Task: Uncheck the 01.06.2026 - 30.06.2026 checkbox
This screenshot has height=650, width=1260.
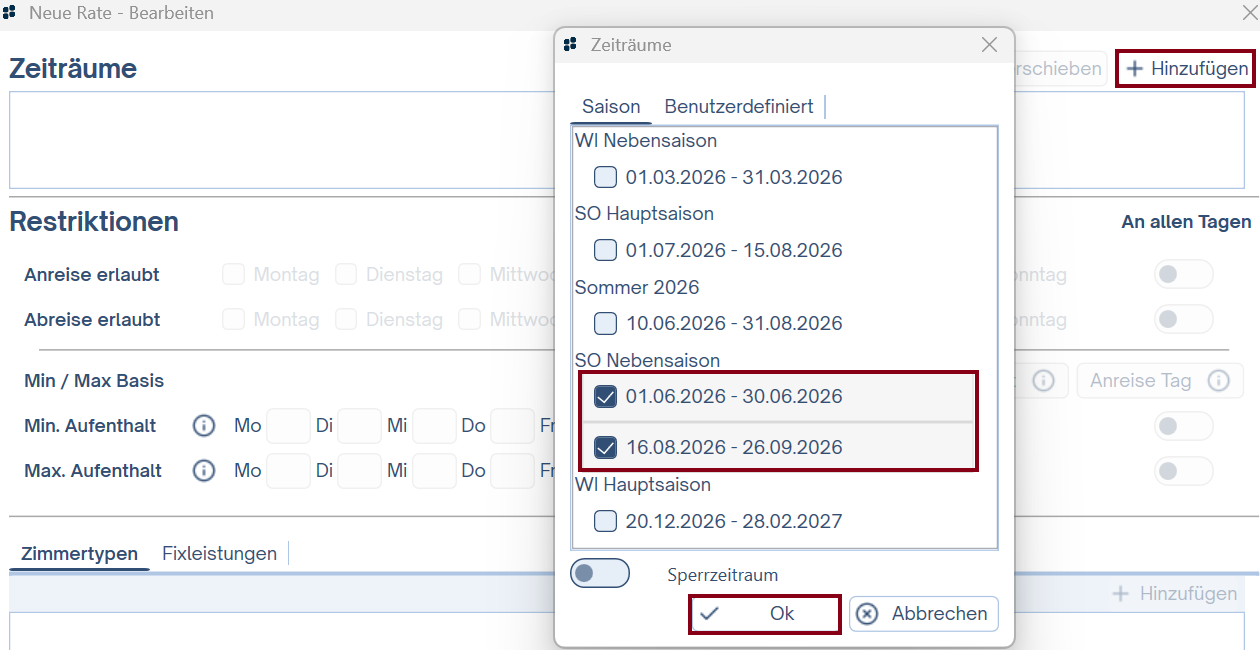Action: 606,397
